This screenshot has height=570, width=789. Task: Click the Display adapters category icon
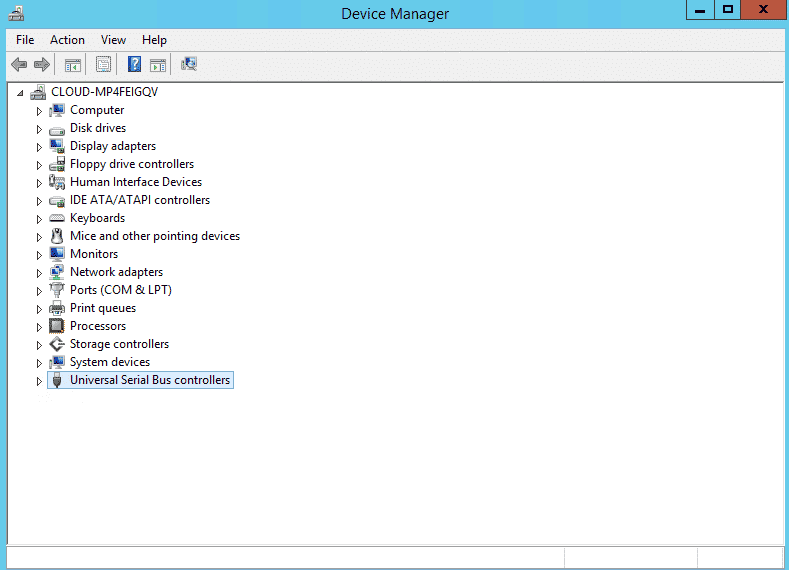pos(57,146)
